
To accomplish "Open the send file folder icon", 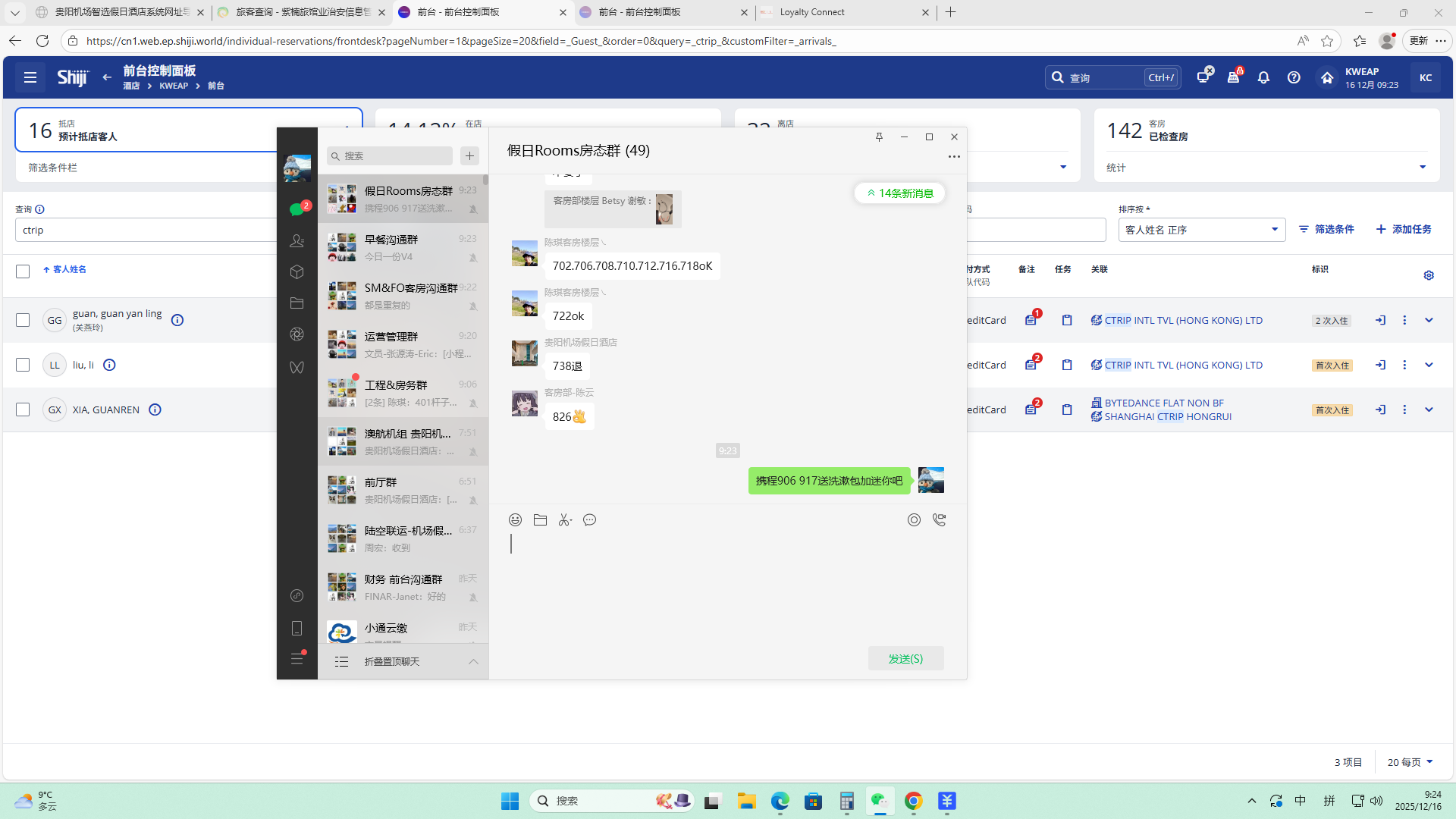I will (540, 519).
